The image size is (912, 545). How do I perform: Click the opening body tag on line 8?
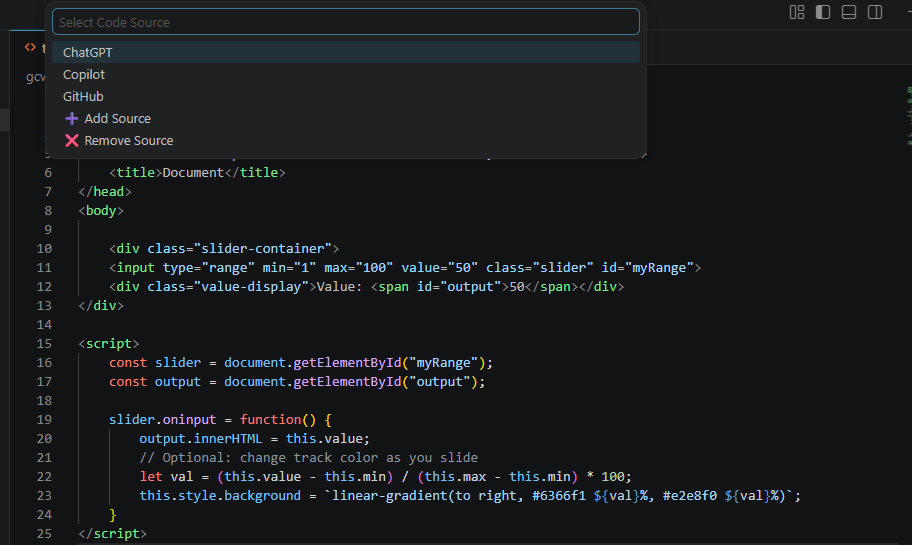(101, 211)
